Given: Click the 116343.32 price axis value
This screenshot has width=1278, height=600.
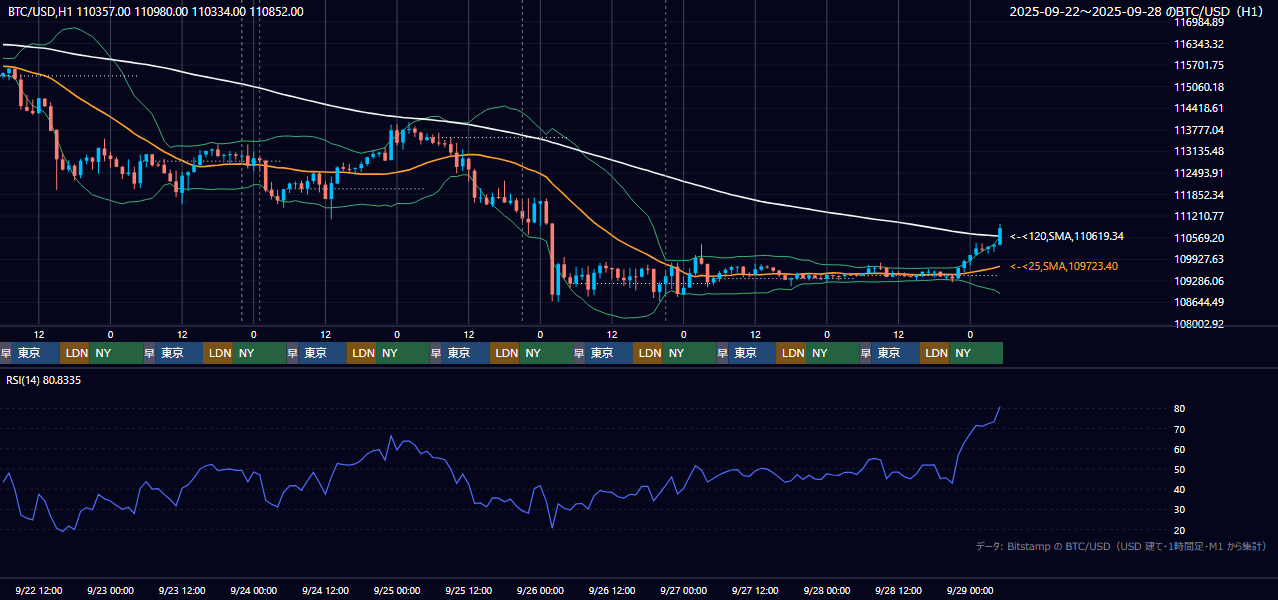Looking at the screenshot, I should [x=1199, y=44].
